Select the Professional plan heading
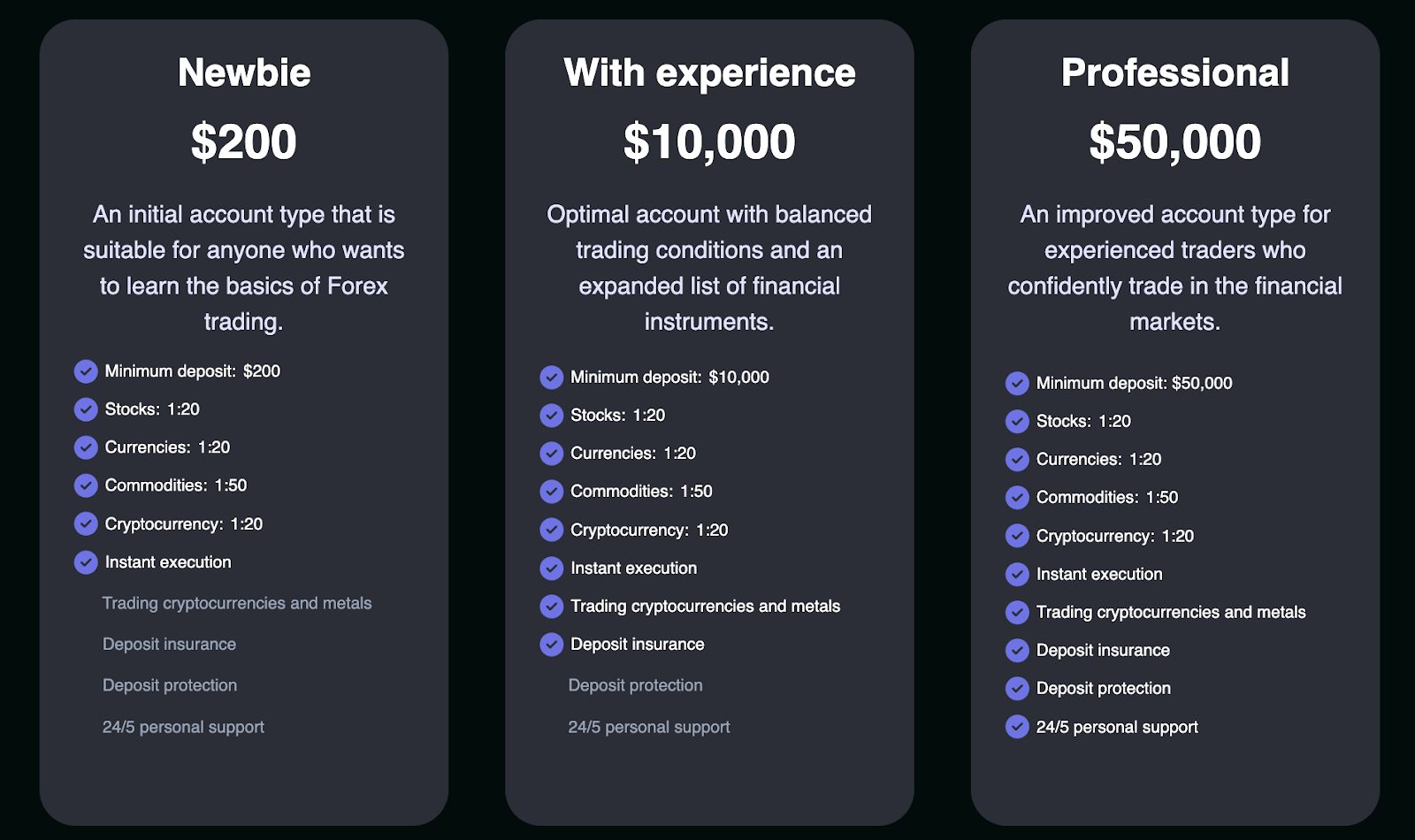 coord(1175,73)
